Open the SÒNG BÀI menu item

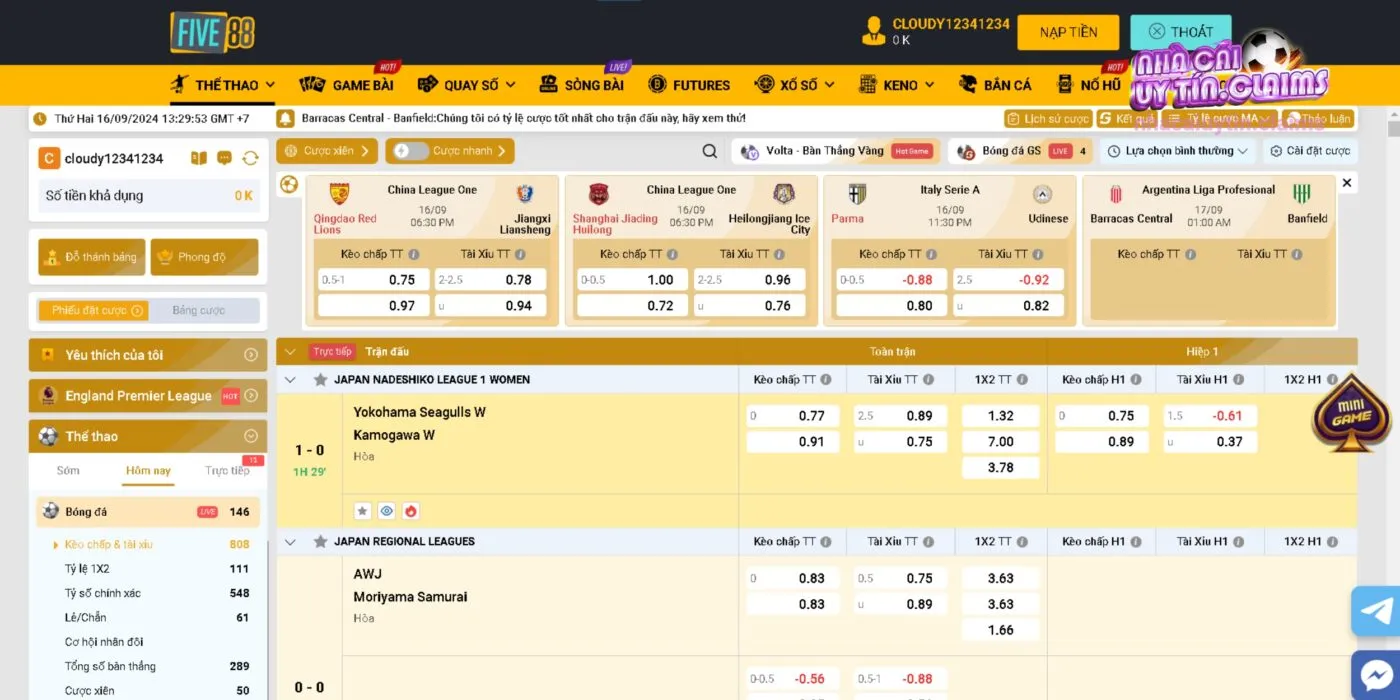583,85
